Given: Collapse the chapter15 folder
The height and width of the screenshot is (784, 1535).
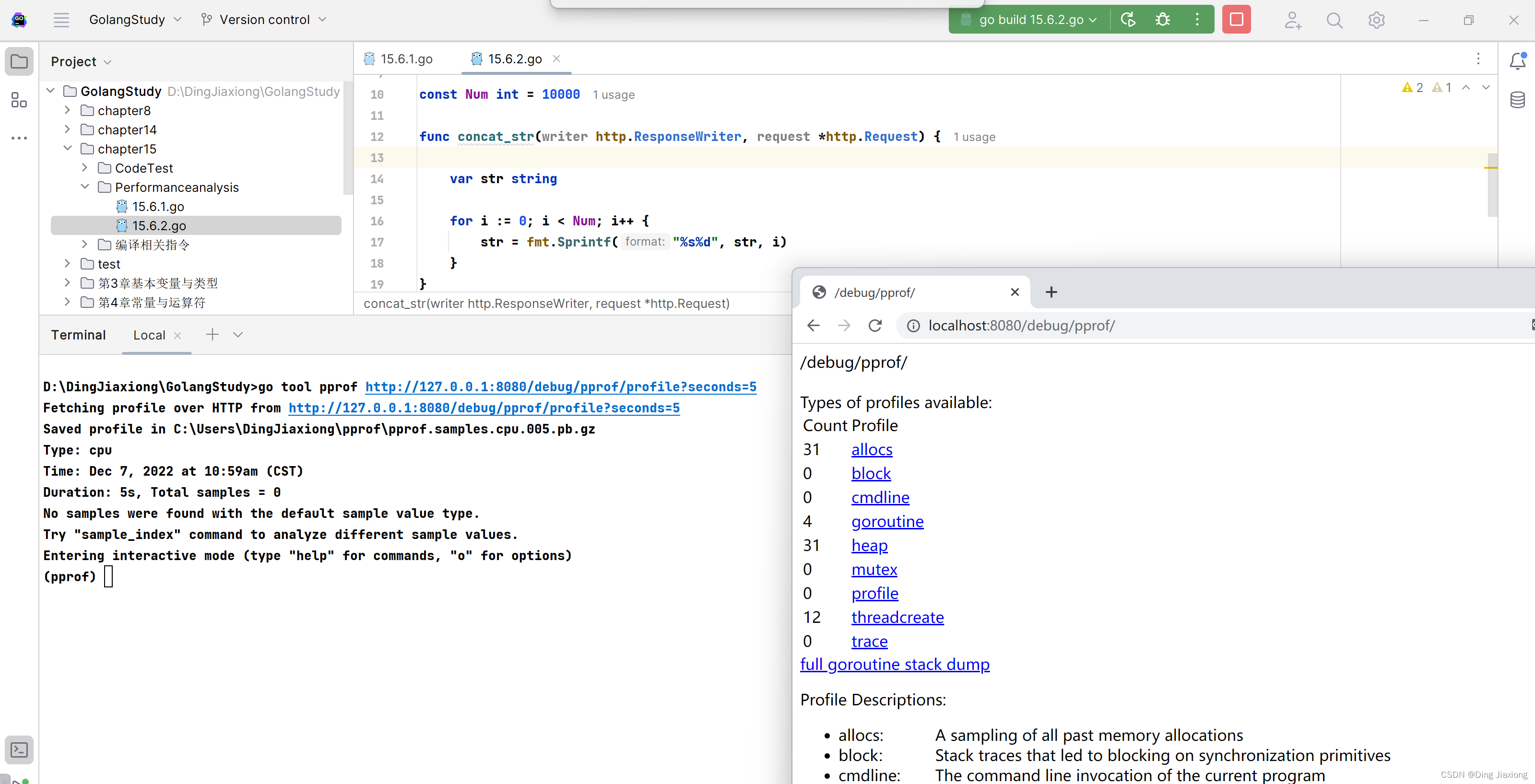Looking at the screenshot, I should click(x=67, y=148).
